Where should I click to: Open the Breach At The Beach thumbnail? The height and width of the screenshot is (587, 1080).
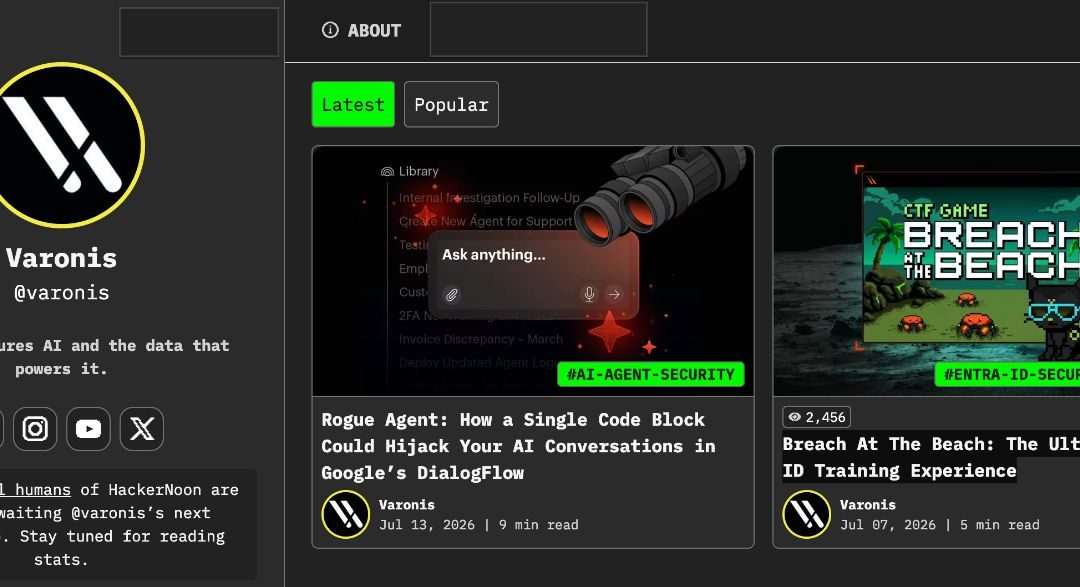pyautogui.click(x=926, y=271)
